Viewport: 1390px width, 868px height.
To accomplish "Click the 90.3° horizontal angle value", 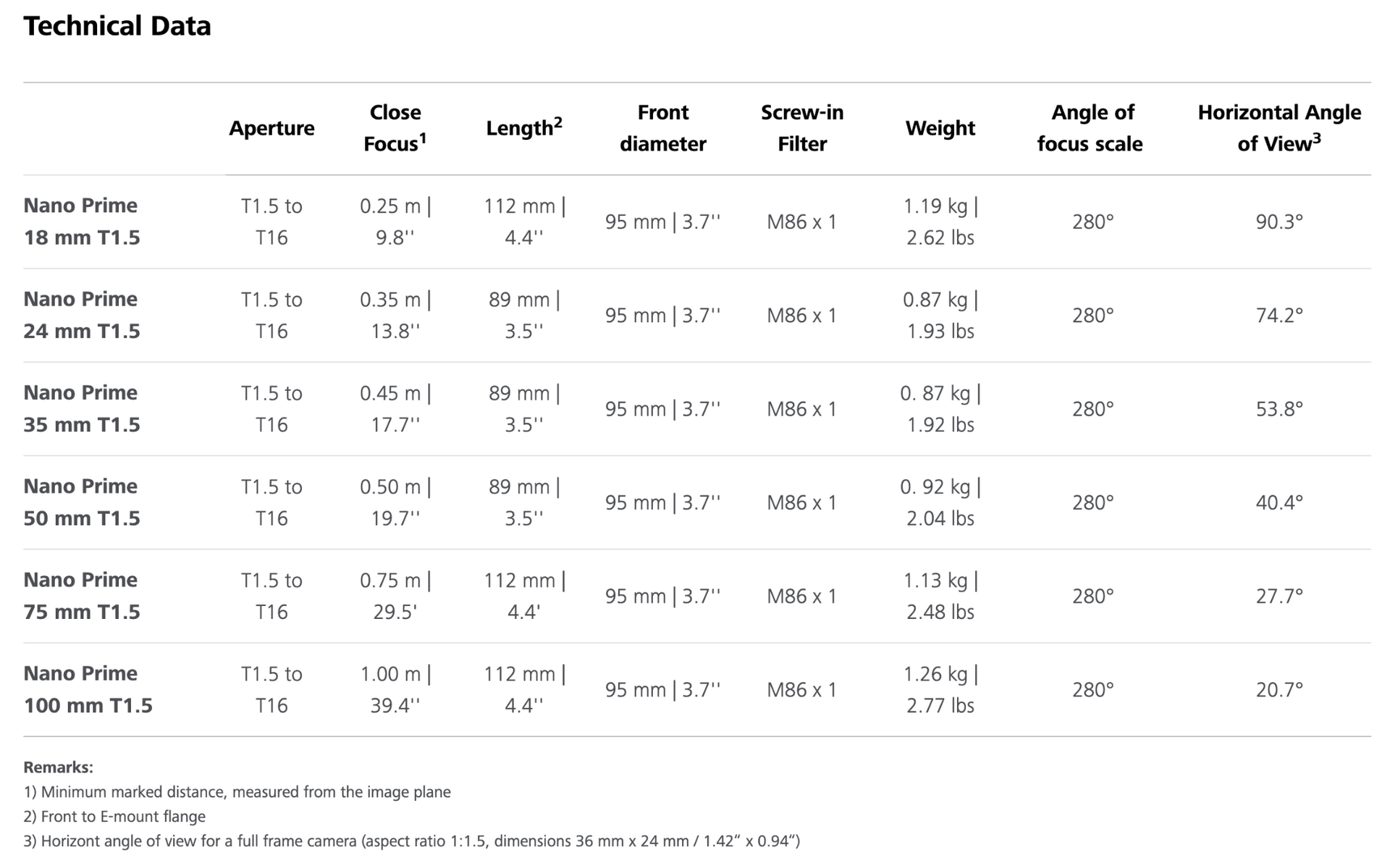I will click(x=1279, y=222).
